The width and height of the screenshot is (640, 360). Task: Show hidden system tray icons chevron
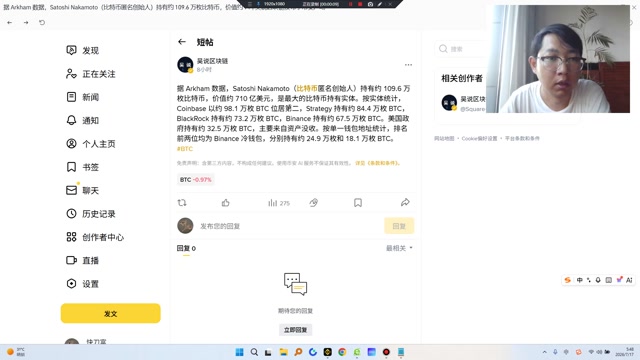[x=544, y=352]
